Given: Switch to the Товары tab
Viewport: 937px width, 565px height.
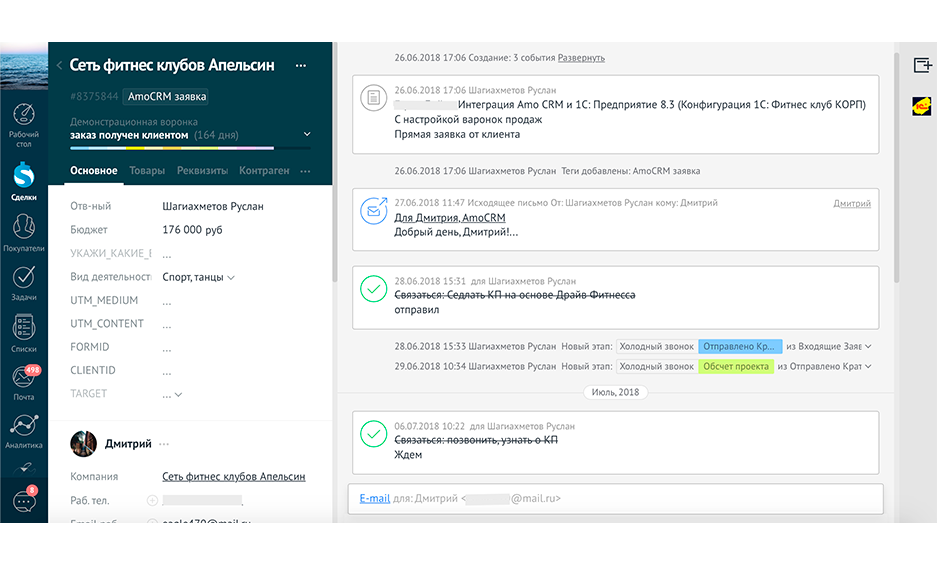Looking at the screenshot, I should 147,170.
